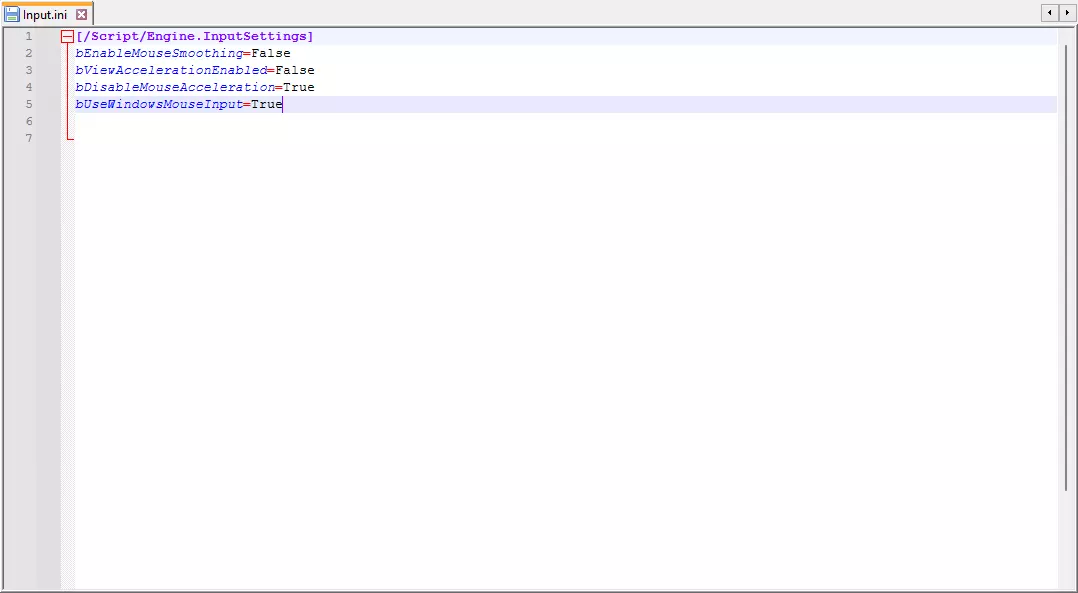Click the False value after bViewAccelerationEnabled
The height and width of the screenshot is (593, 1078).
coord(295,70)
